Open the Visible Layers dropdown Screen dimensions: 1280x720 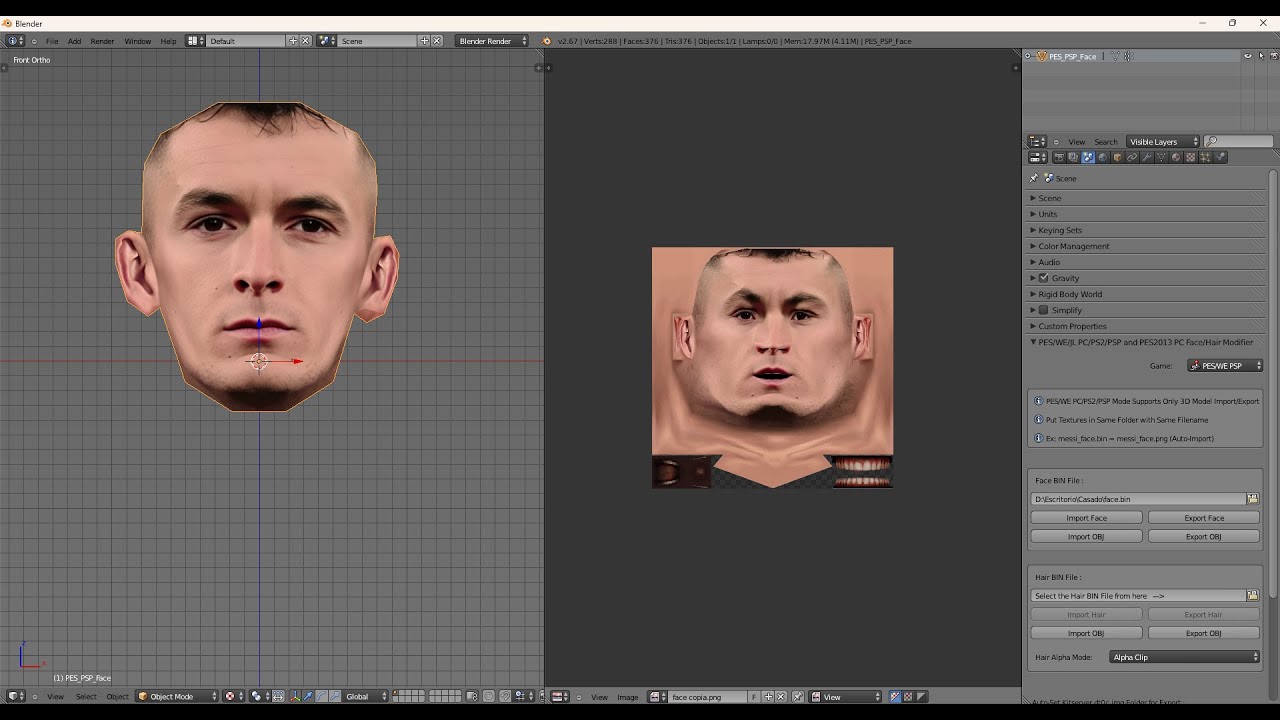coord(1163,142)
